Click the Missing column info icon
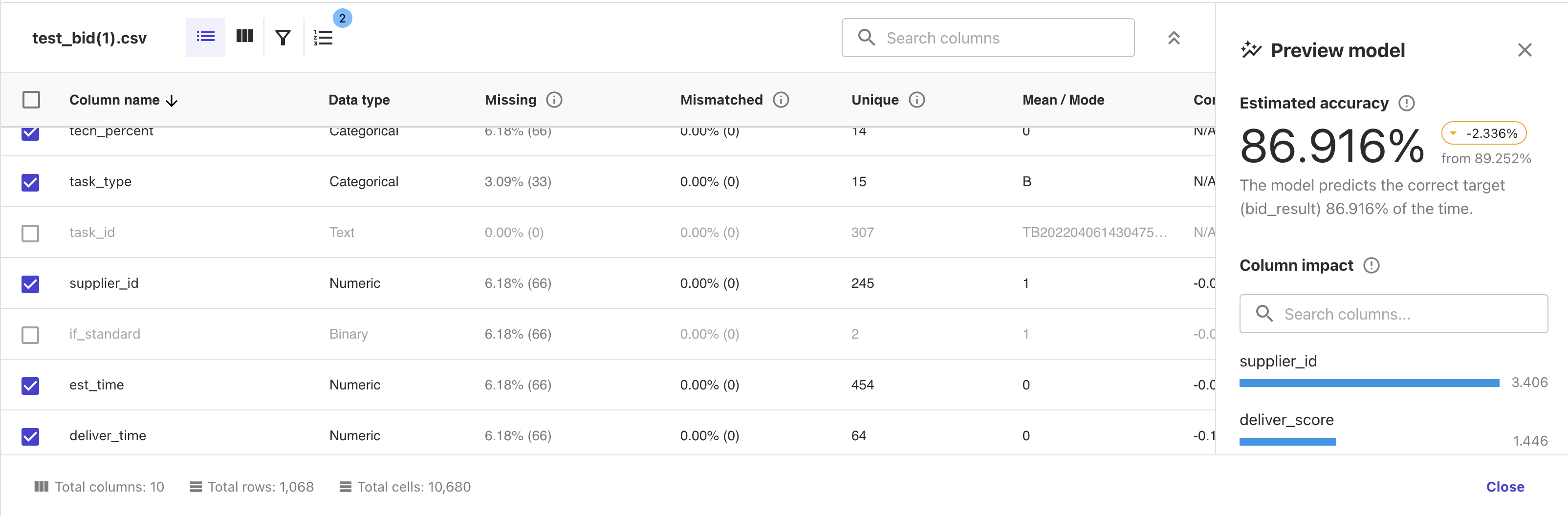Viewport: 1568px width, 516px height. 554,100
